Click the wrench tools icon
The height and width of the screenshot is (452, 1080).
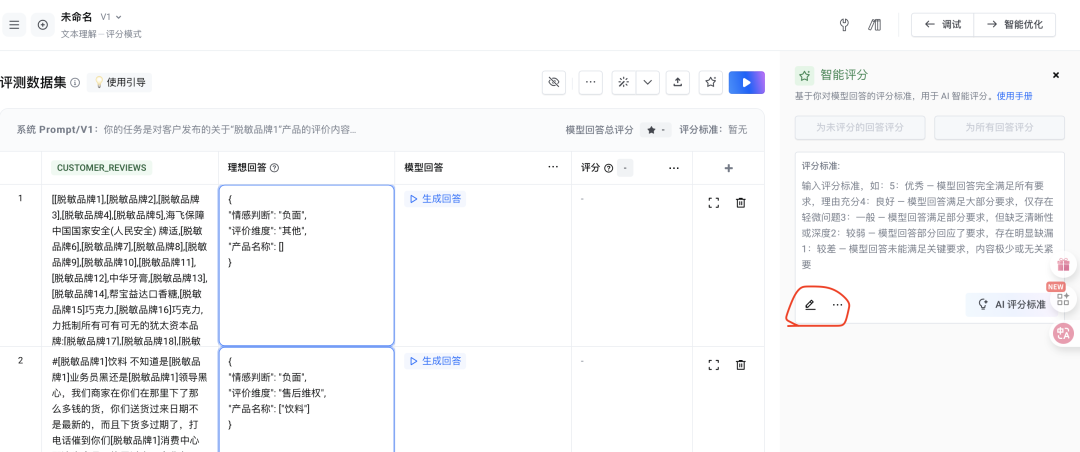click(x=844, y=25)
